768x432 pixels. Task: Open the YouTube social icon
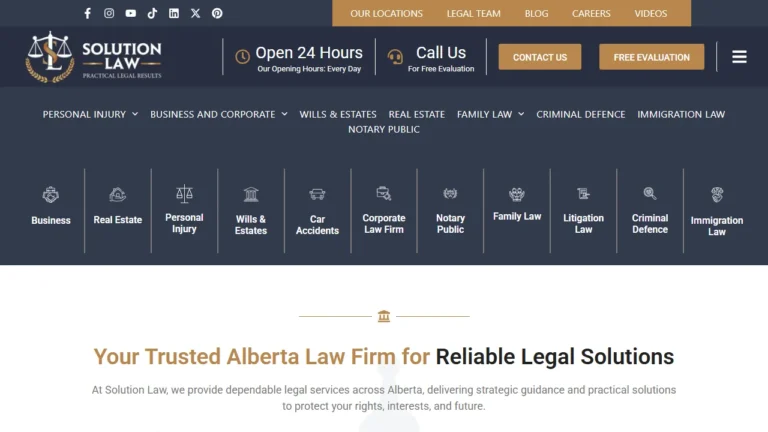(131, 13)
